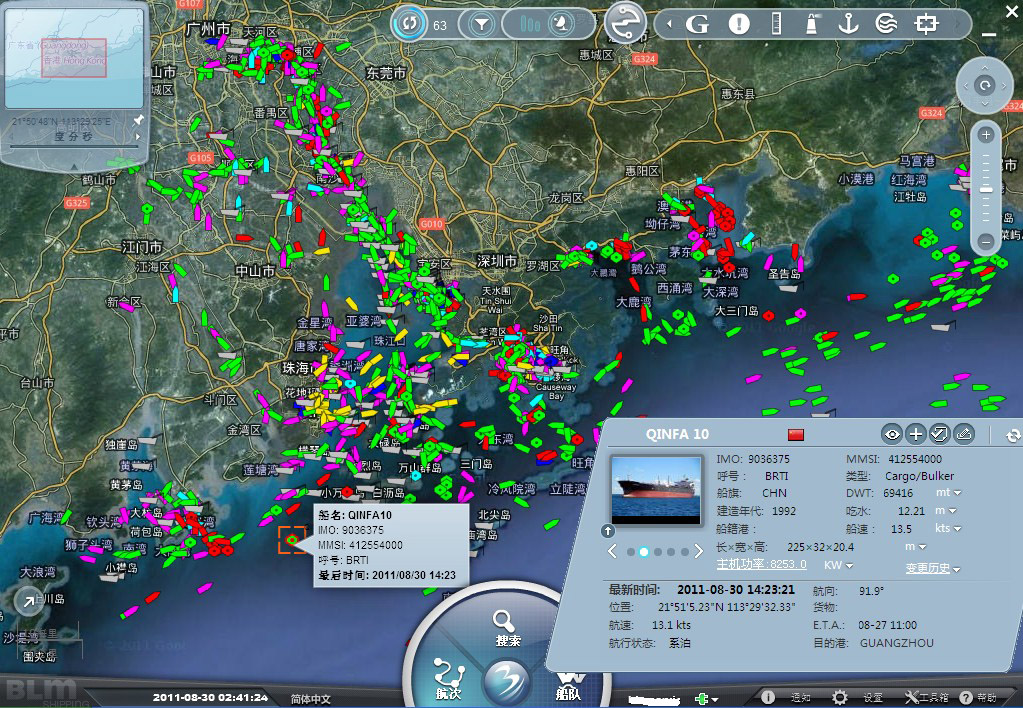Screen dimensions: 1023x708
Task: Switch language via 简体中文
Action: point(311,698)
